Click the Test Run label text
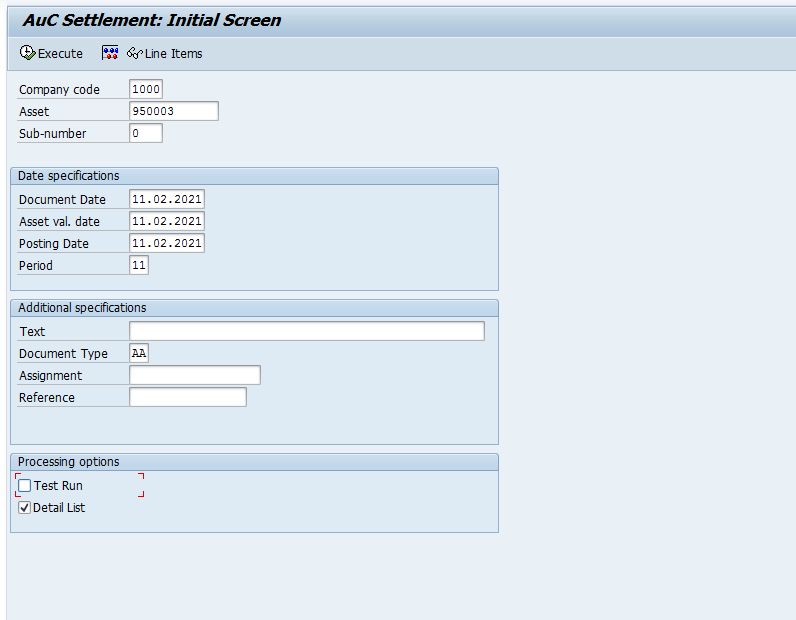This screenshot has height=620, width=796. [x=58, y=486]
